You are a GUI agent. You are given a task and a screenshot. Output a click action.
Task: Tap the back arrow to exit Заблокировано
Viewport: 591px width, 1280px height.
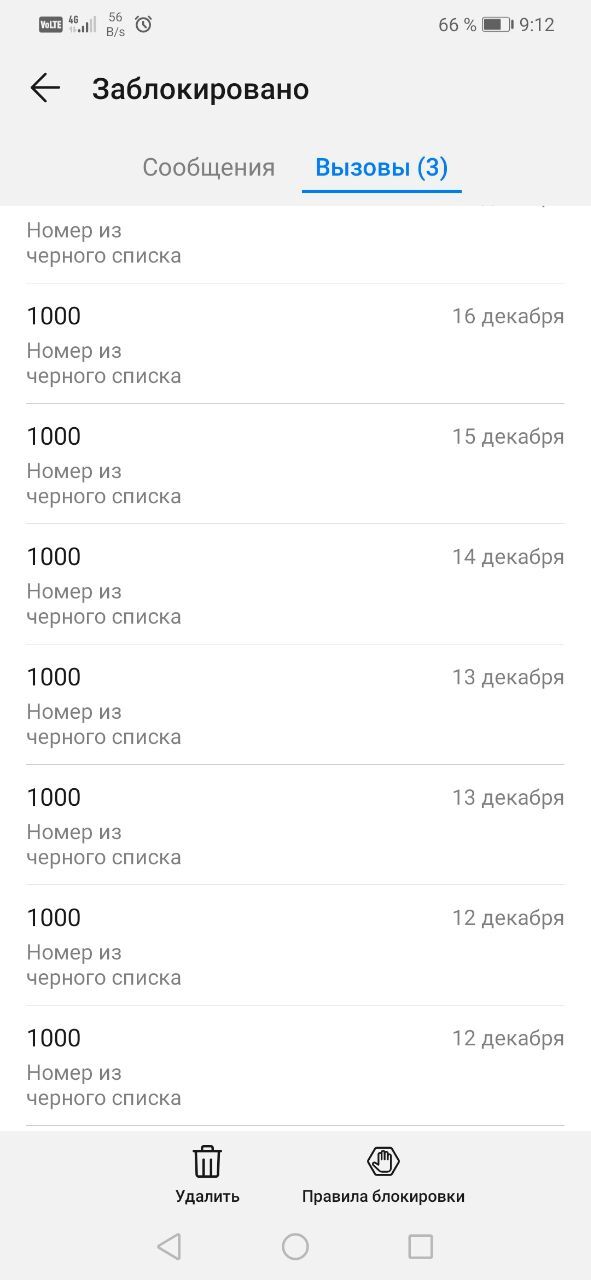point(44,88)
